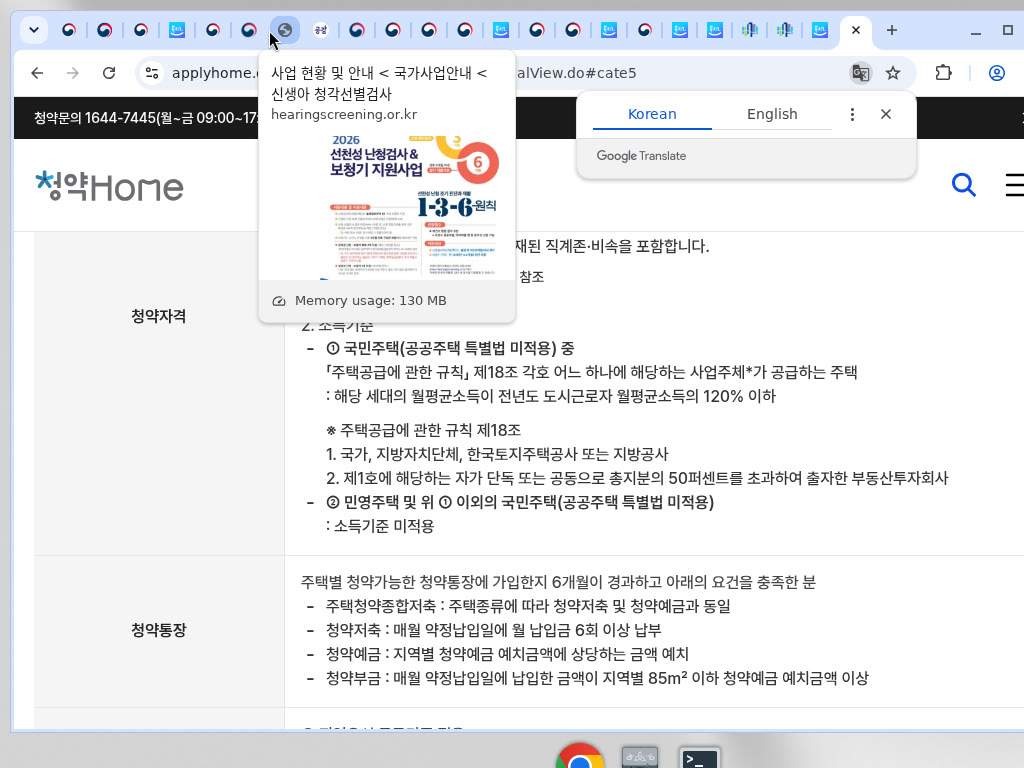Click the '① 국민주택(공공주택 특별법 미적용) 중' heading

click(x=450, y=348)
